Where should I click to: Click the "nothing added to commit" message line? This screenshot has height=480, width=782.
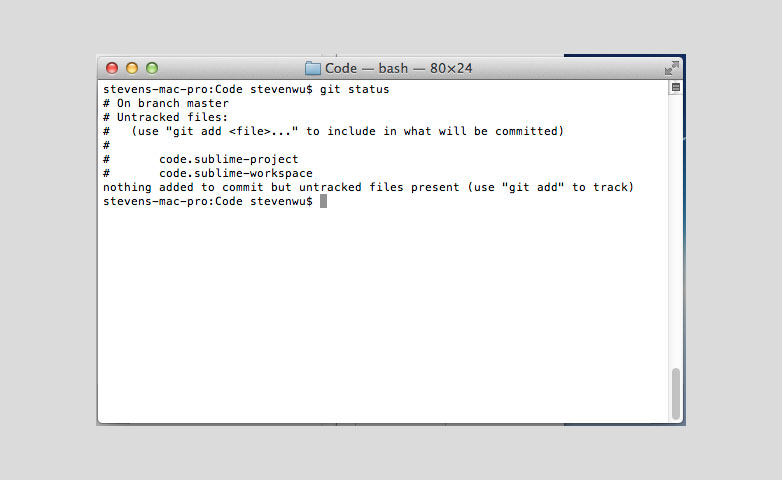[x=368, y=187]
